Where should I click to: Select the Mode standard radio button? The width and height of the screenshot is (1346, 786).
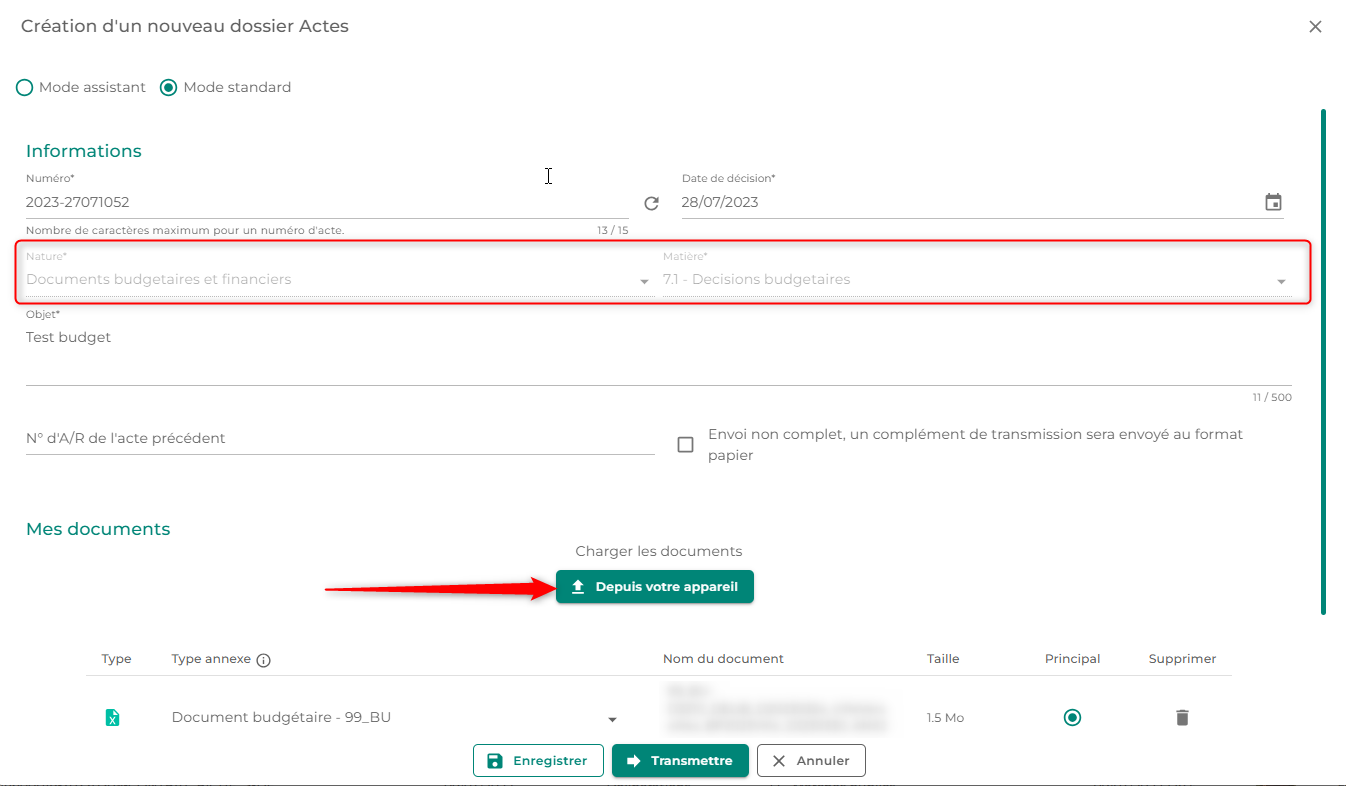[x=169, y=88]
